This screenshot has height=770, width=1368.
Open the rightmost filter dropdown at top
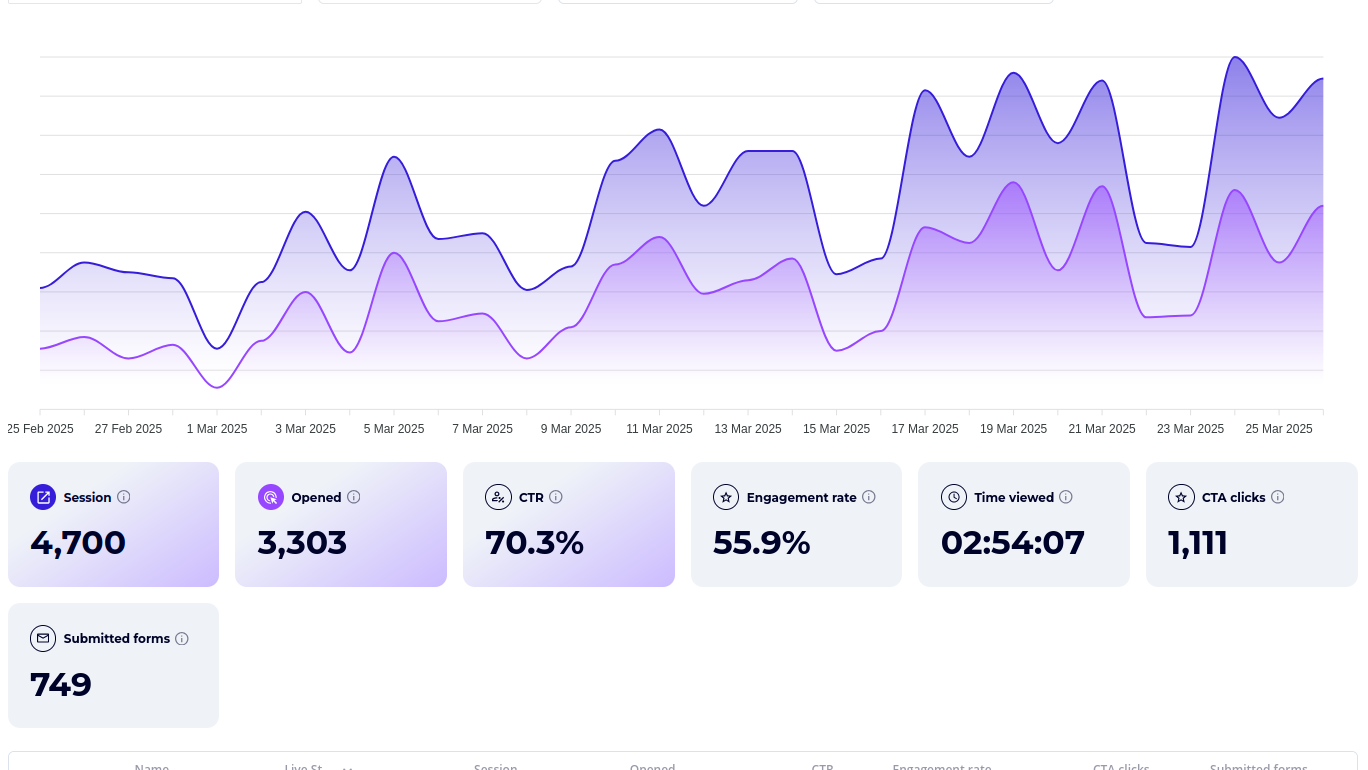(933, 1)
